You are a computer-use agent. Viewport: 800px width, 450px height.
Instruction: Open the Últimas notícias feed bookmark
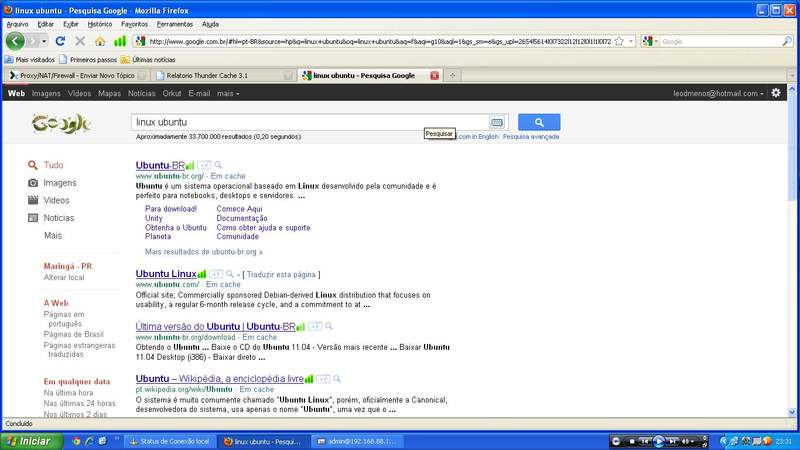coord(148,60)
